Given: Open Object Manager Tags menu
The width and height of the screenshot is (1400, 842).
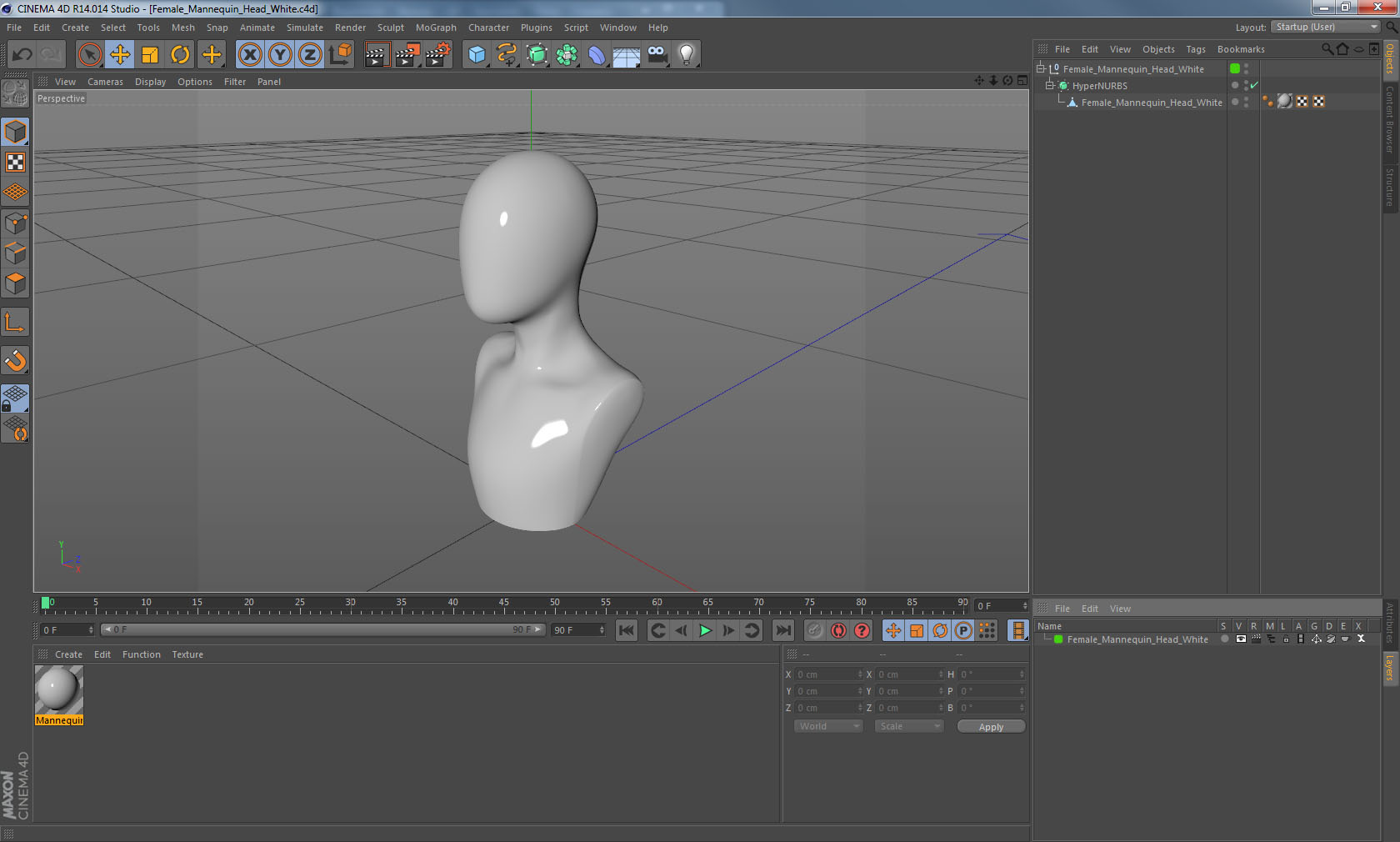Looking at the screenshot, I should coord(1196,49).
